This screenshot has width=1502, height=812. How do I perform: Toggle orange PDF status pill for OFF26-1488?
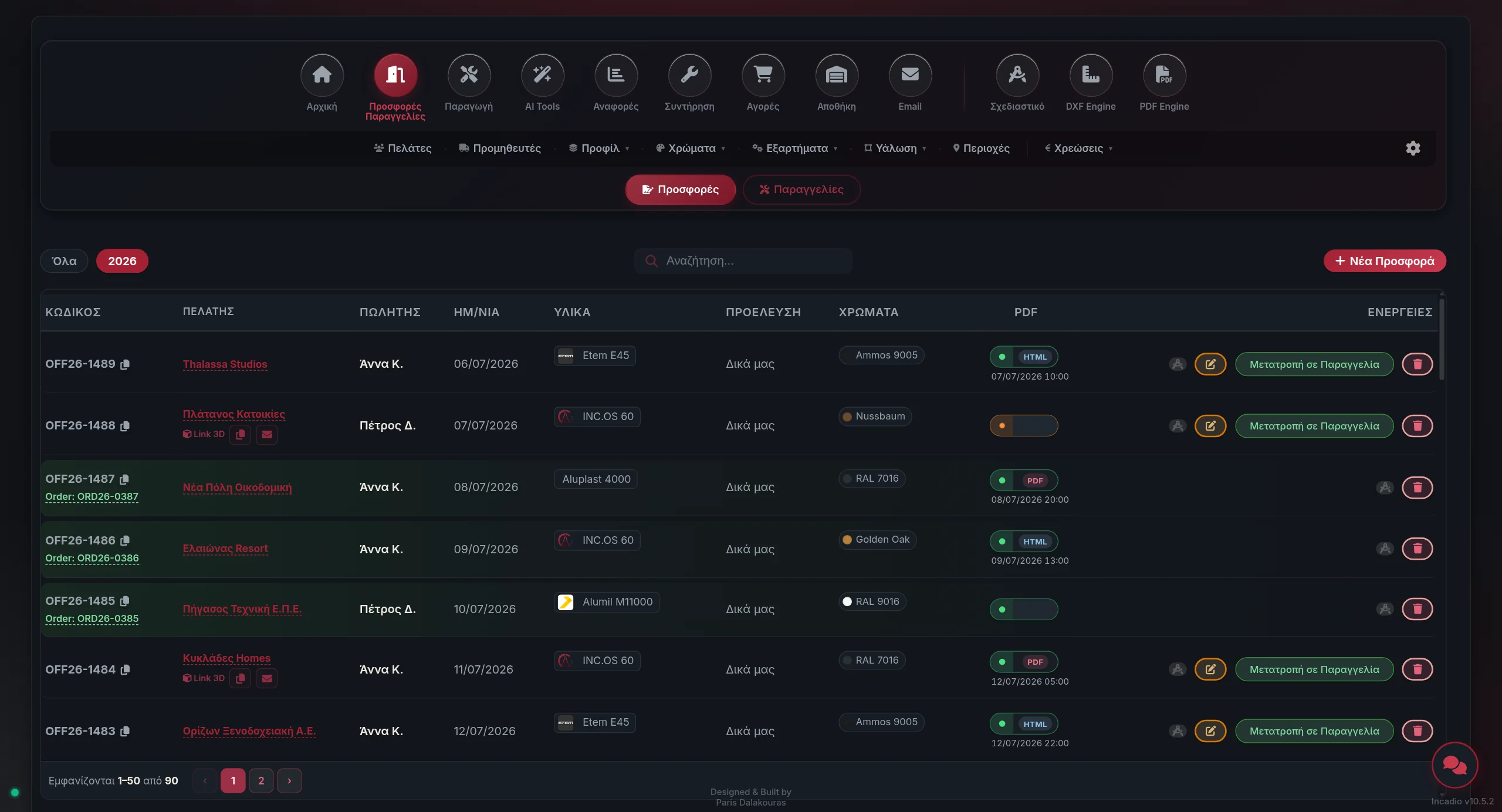tap(1024, 425)
